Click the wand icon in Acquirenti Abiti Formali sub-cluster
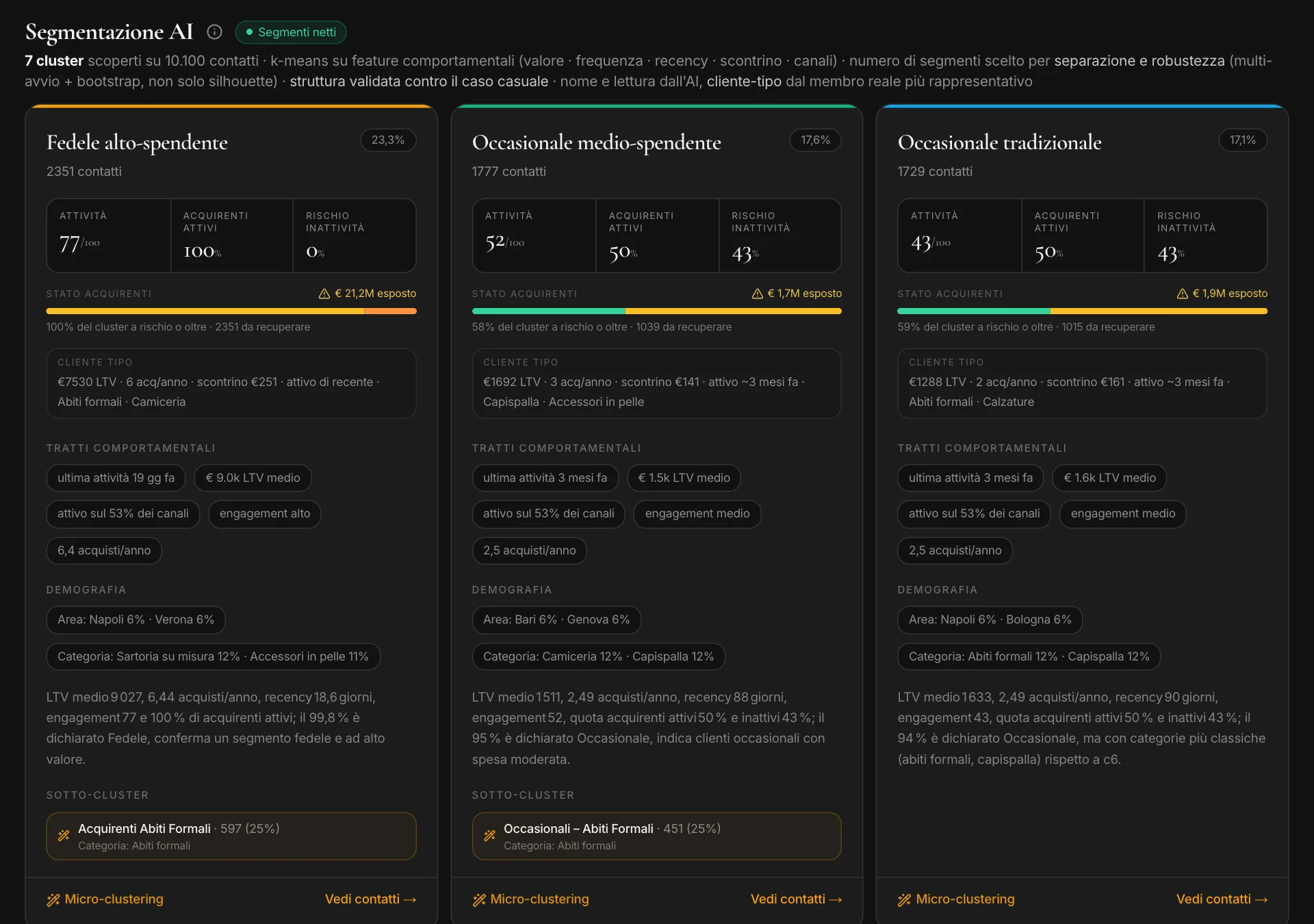Viewport: 1314px width, 924px height. pyautogui.click(x=64, y=836)
